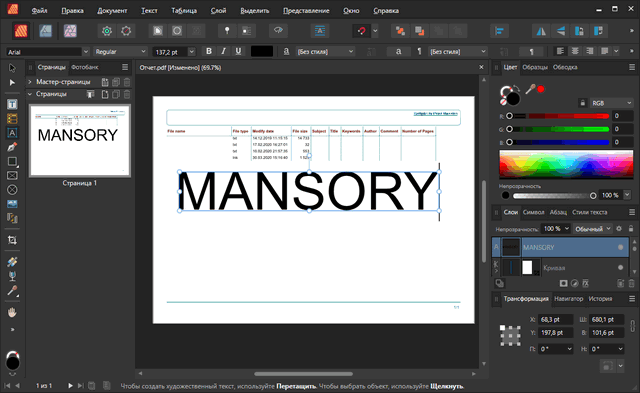
Task: Open the RGB color model dropdown
Action: (611, 103)
